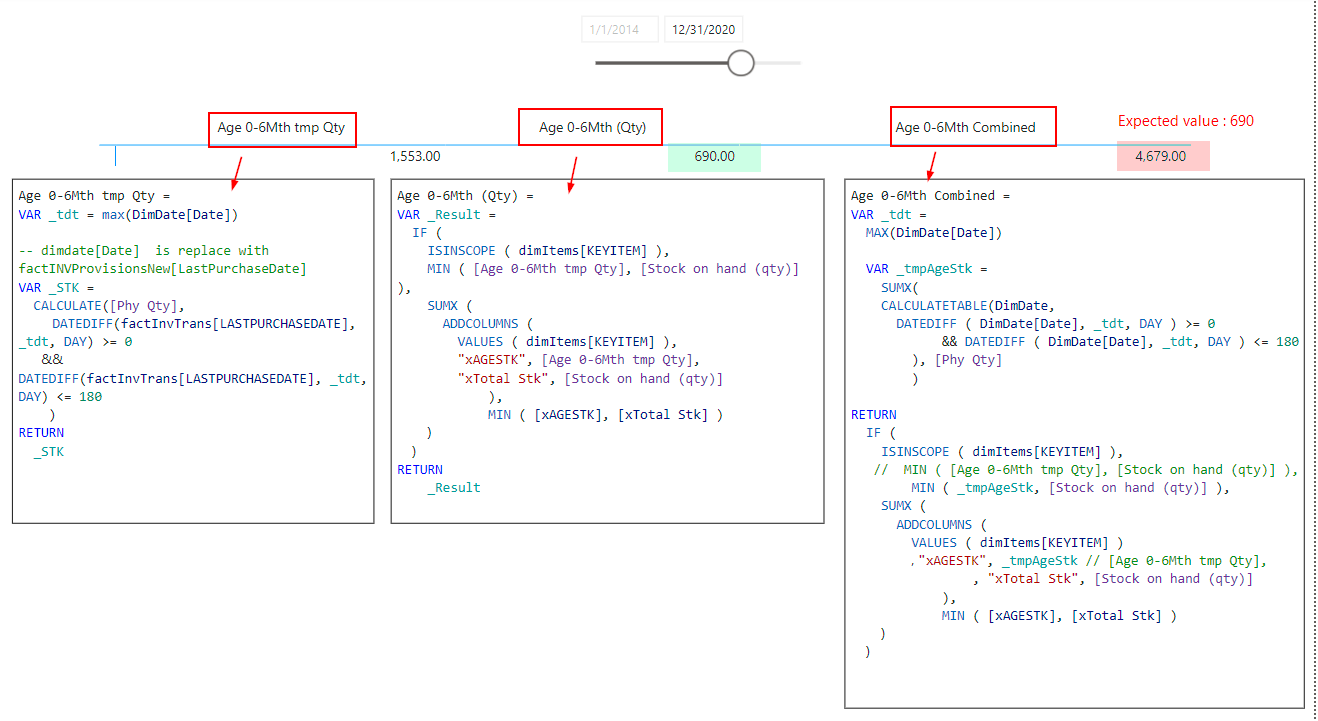Click the red arrow under Age 0-6Mth (Qty)
The height and width of the screenshot is (721, 1318).
point(573,173)
